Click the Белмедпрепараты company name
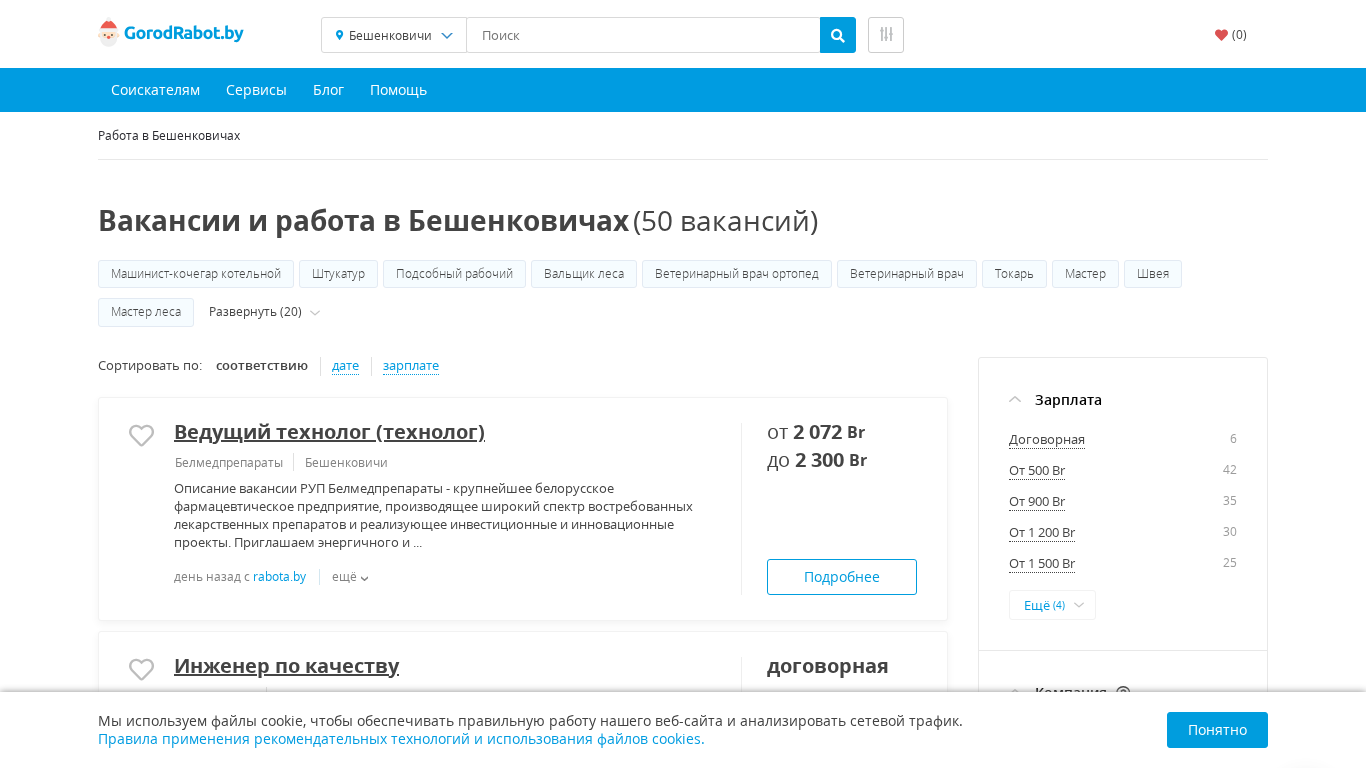This screenshot has width=1366, height=768. point(229,463)
